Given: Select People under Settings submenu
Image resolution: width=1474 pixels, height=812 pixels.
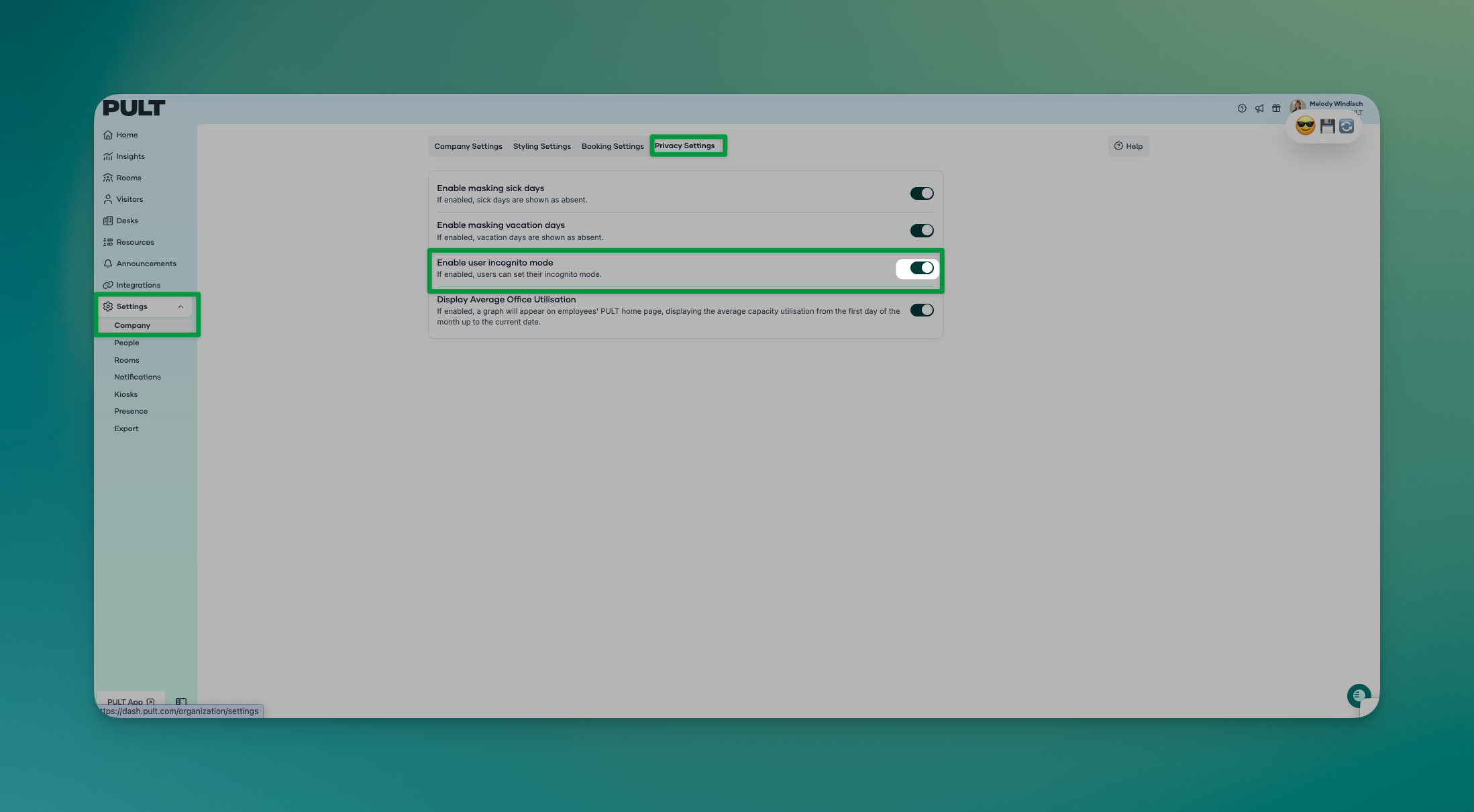Looking at the screenshot, I should coord(127,343).
